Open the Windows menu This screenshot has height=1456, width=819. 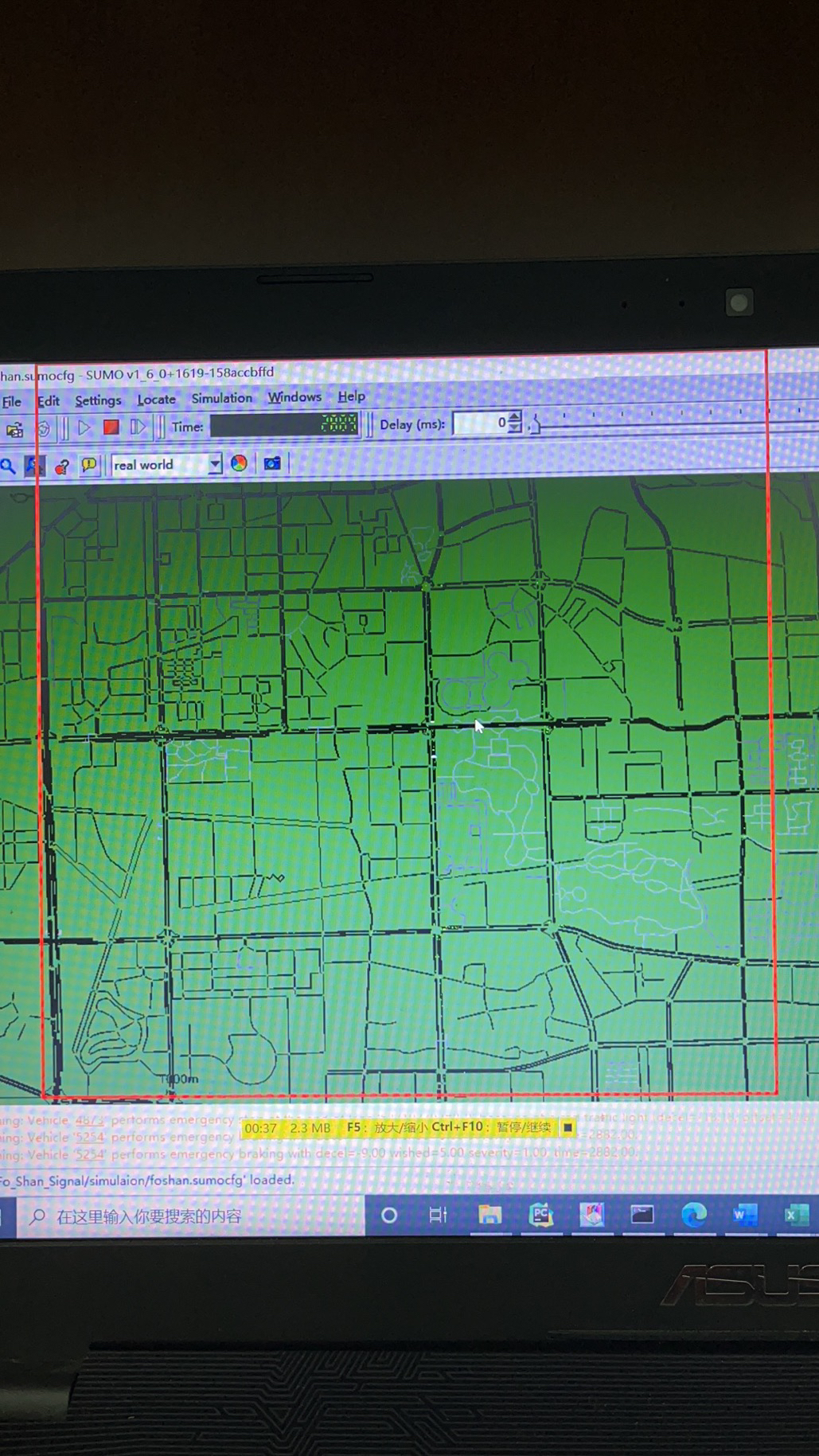coord(294,396)
